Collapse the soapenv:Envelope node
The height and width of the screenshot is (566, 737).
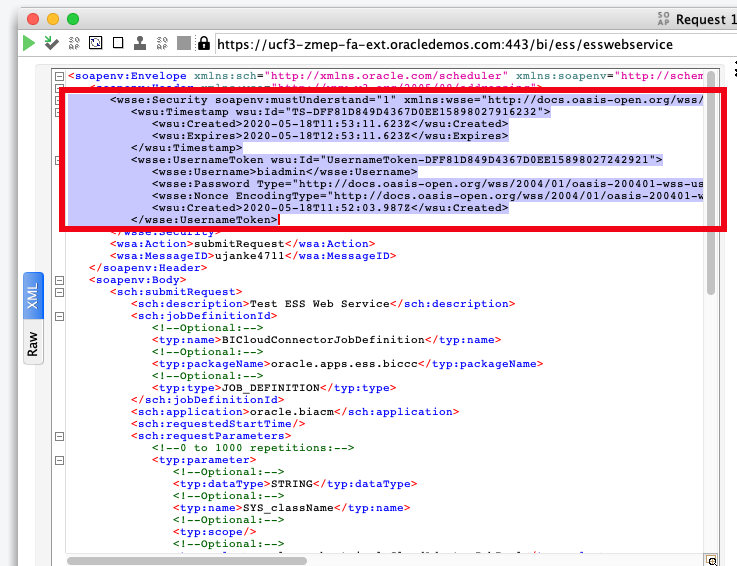59,76
